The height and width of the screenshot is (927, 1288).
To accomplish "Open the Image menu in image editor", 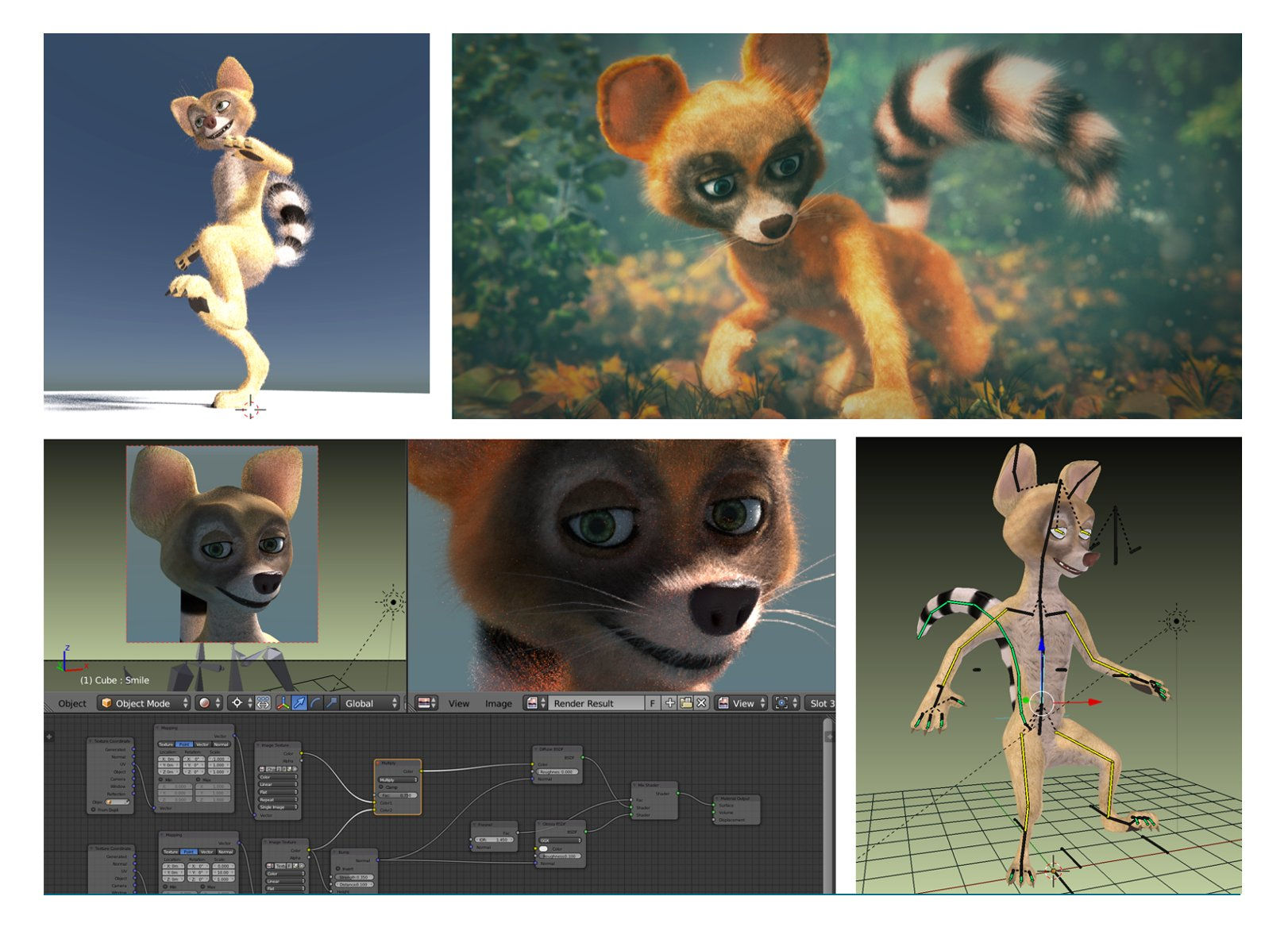I will 499,703.
